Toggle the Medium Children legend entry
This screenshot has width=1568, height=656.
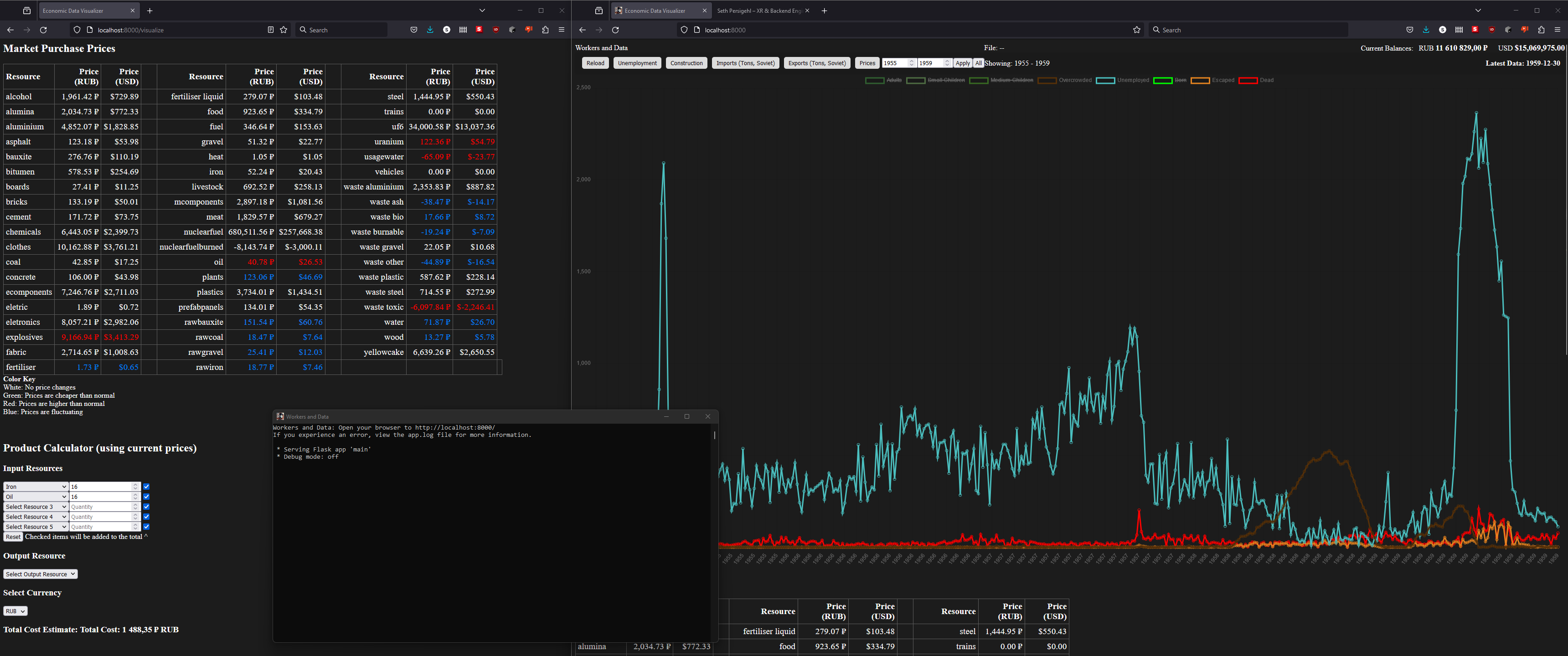(x=1001, y=80)
